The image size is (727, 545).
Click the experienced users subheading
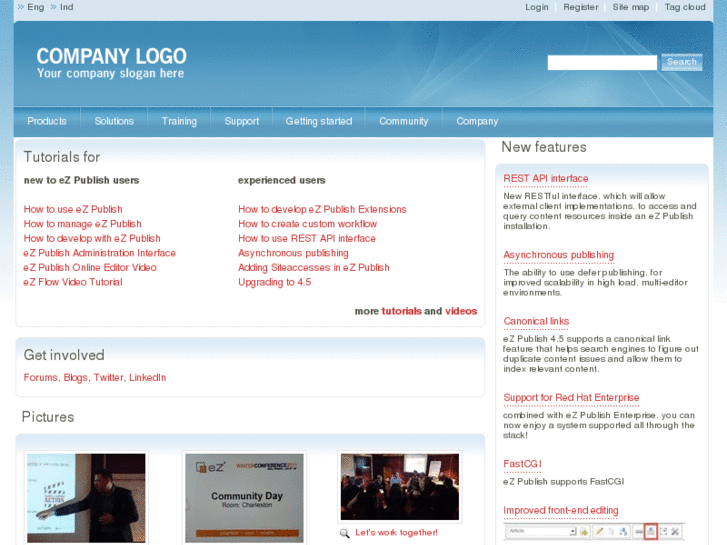[x=282, y=180]
